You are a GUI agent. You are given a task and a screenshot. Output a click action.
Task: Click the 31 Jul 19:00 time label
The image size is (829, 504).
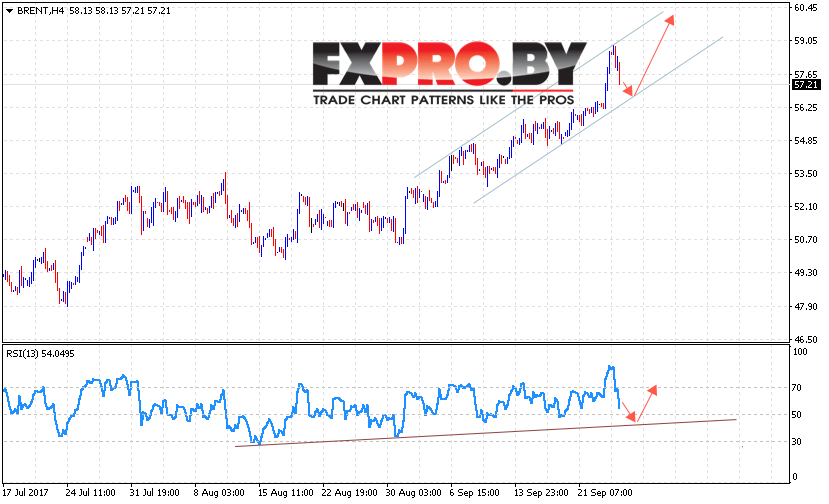click(154, 493)
